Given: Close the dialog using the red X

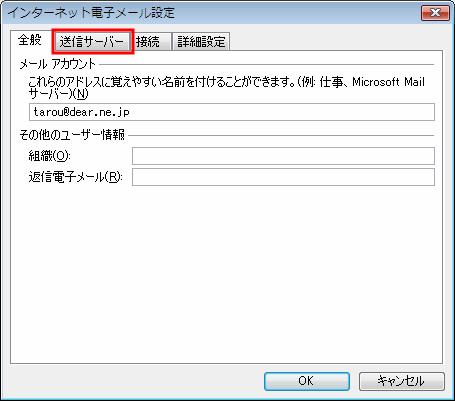Looking at the screenshot, I should point(435,13).
